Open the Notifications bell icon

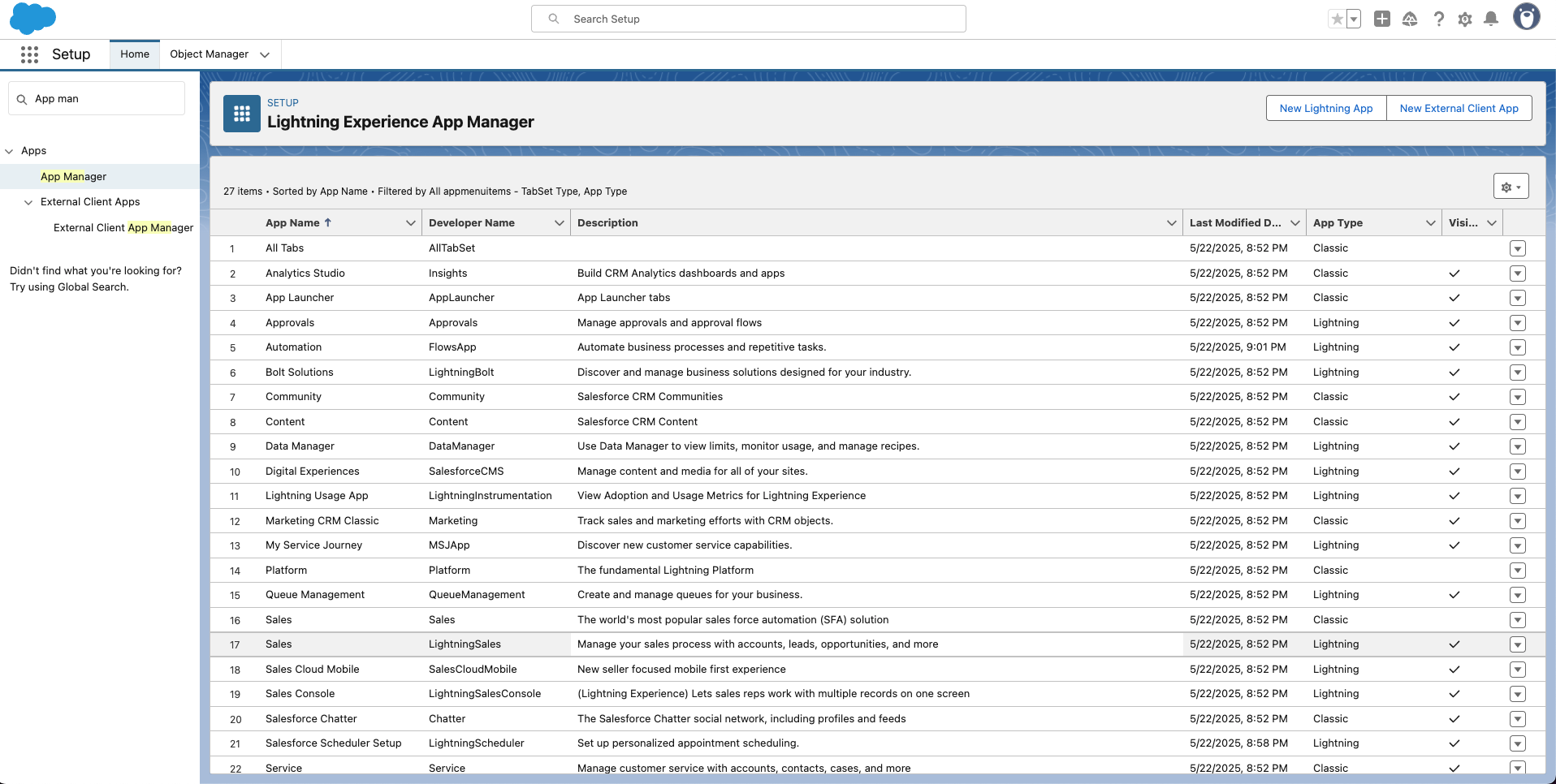coord(1491,19)
